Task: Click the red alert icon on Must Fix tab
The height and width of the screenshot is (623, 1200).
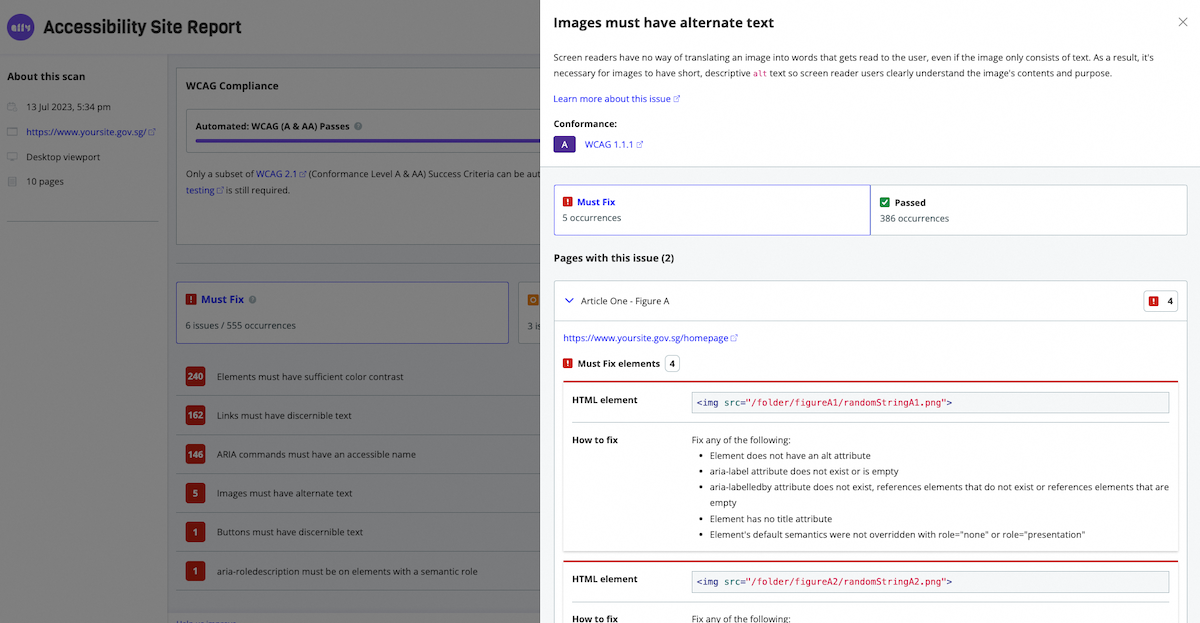Action: click(568, 202)
